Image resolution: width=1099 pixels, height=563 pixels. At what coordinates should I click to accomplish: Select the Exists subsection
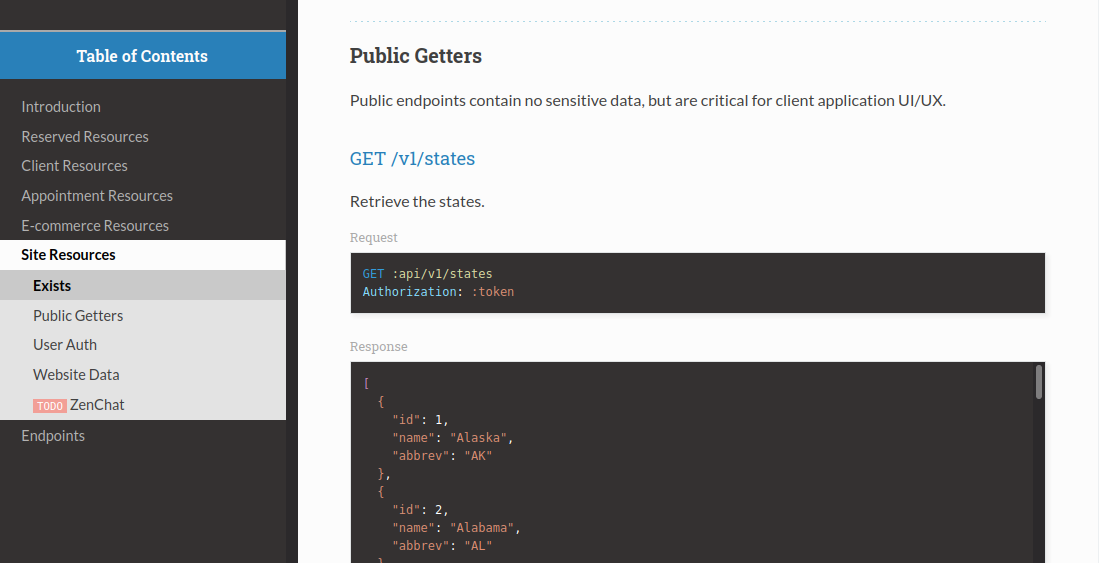52,286
